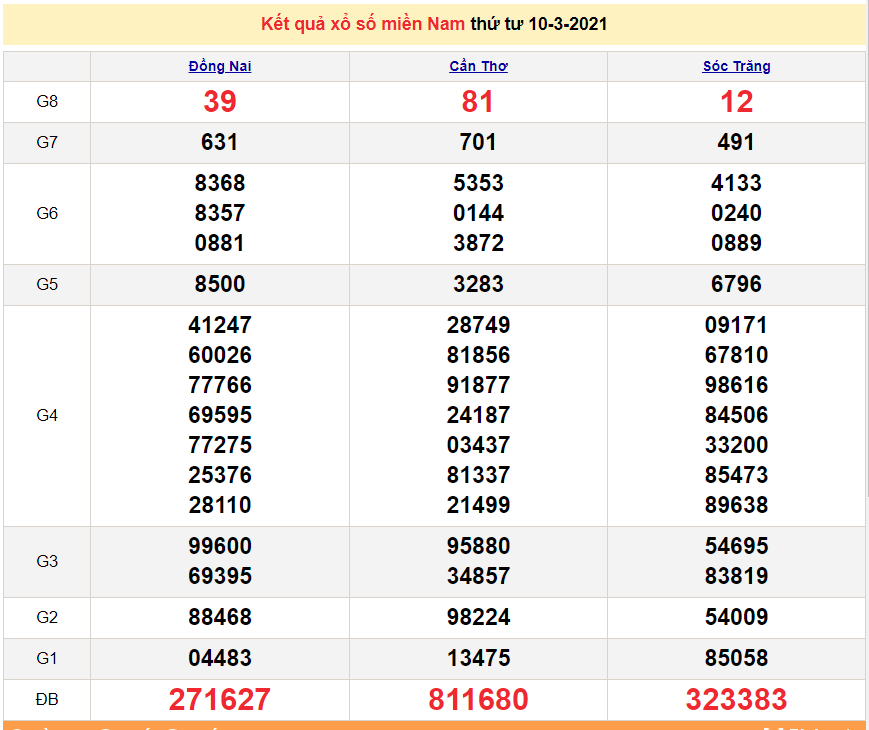Screen dimensions: 869x730
Task: Select Sóc Trăng special prize 323383
Action: point(736,700)
